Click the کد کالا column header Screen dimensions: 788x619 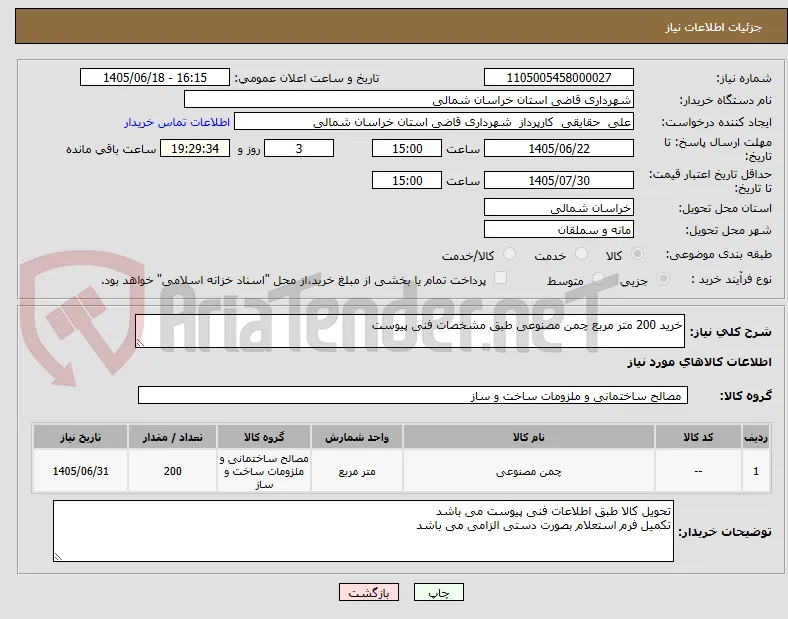(698, 437)
